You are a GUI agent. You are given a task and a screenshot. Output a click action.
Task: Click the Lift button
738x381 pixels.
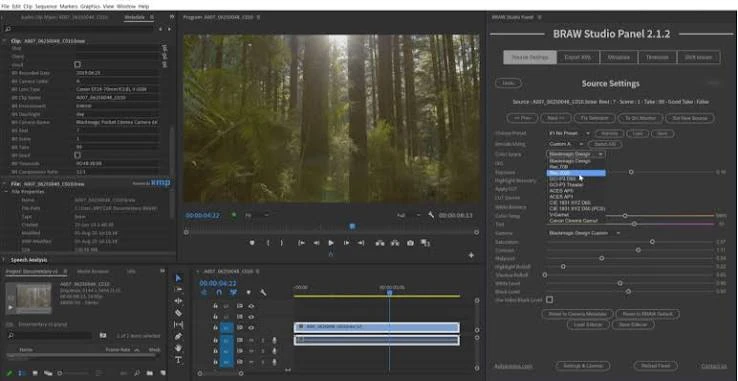[379, 243]
